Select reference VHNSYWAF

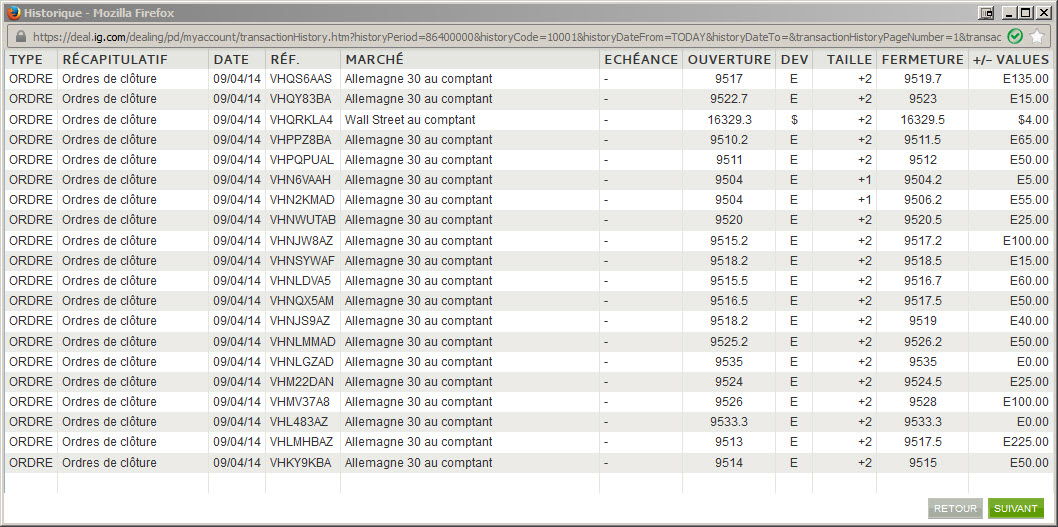tap(302, 261)
